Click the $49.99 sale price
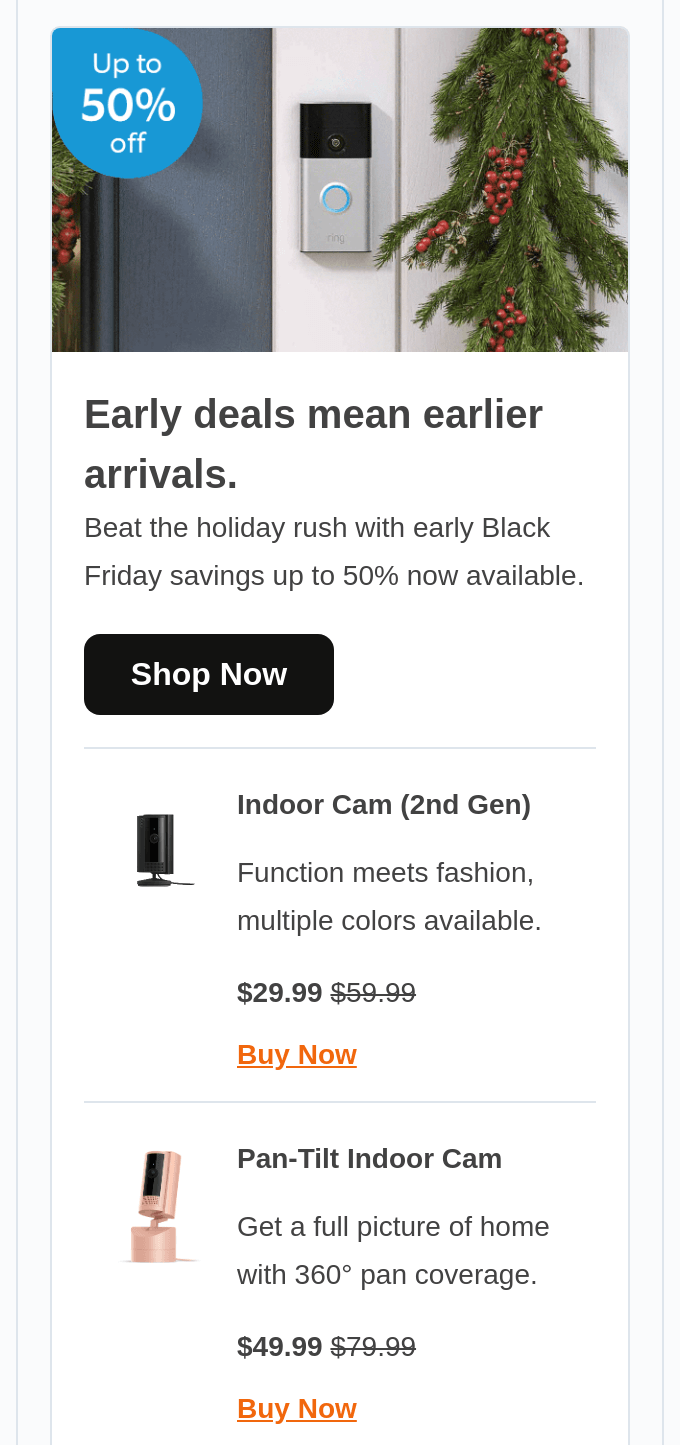 [280, 1346]
